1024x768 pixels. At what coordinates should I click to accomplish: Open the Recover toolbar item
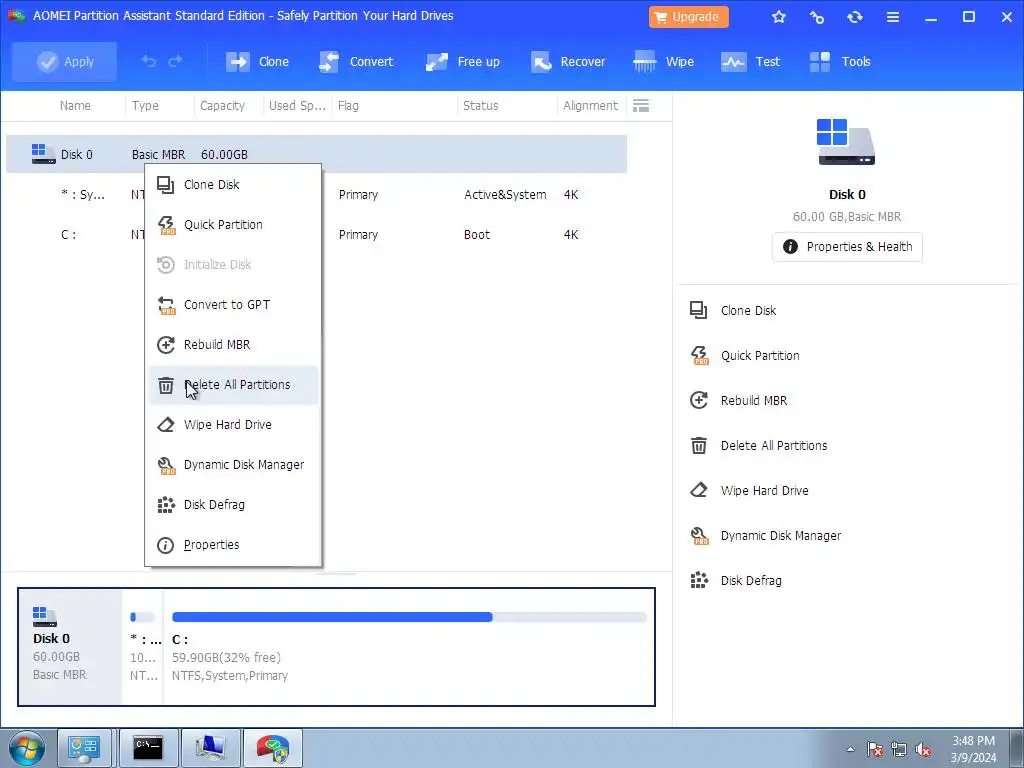tap(568, 61)
